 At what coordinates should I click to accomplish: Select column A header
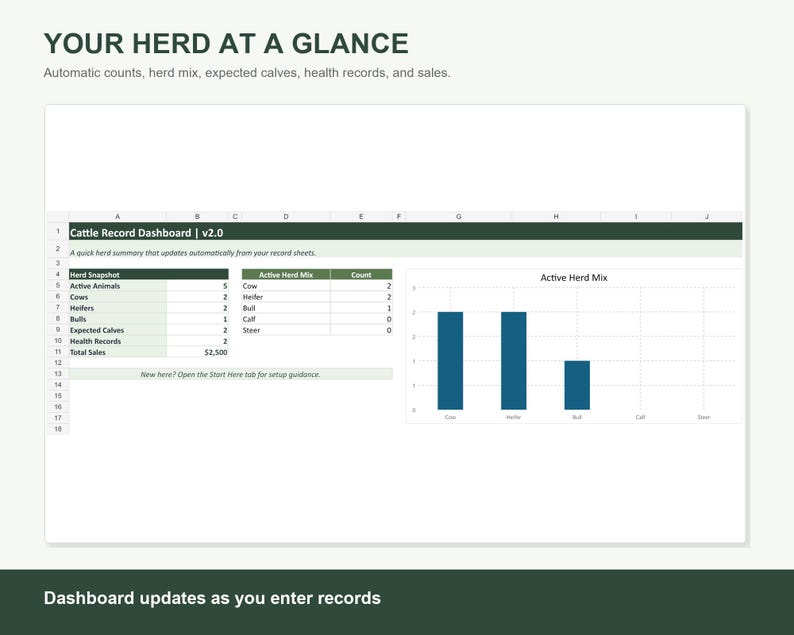tap(117, 217)
